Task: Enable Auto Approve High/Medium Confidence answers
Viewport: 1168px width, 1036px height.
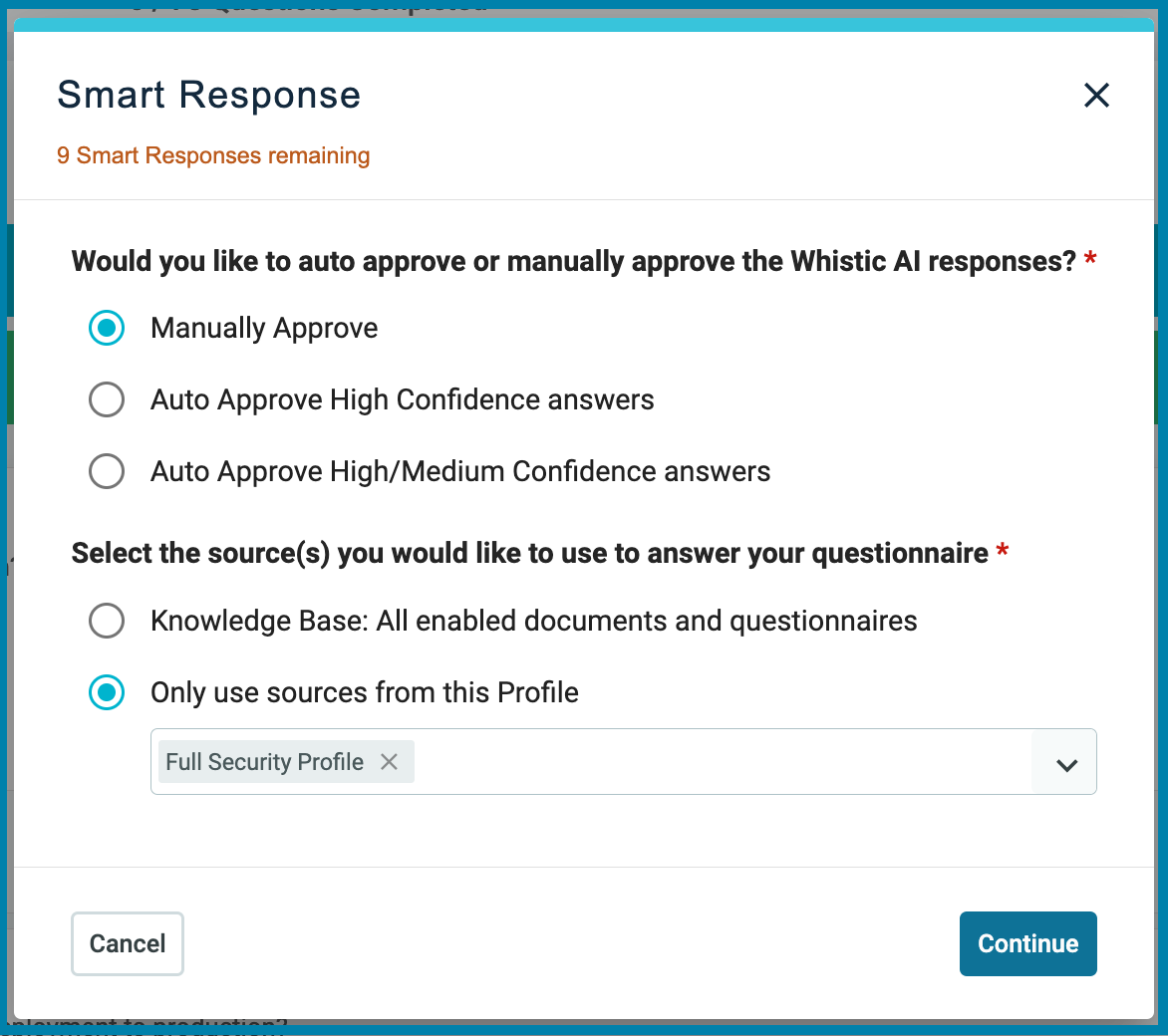Action: pos(107,471)
